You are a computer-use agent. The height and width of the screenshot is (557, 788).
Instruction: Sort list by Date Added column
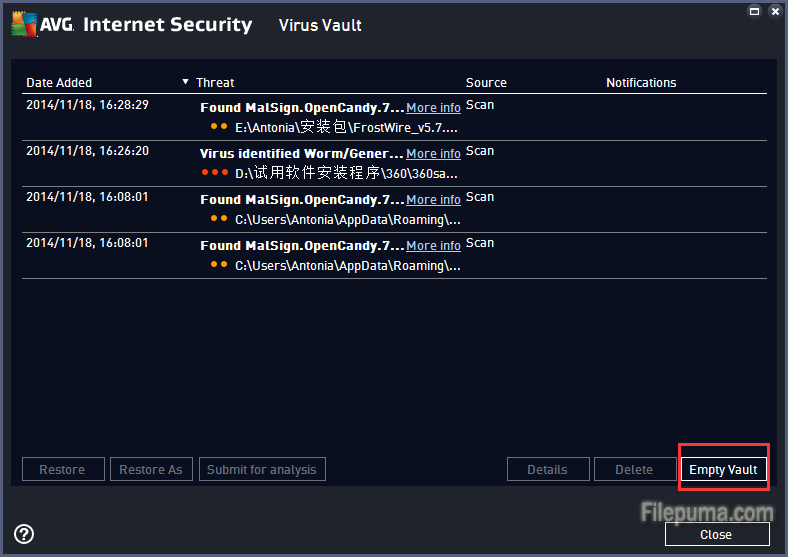59,83
